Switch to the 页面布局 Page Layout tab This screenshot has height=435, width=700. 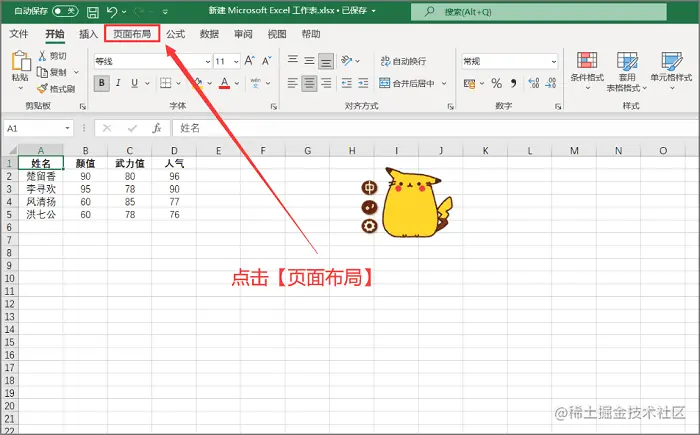pos(132,34)
